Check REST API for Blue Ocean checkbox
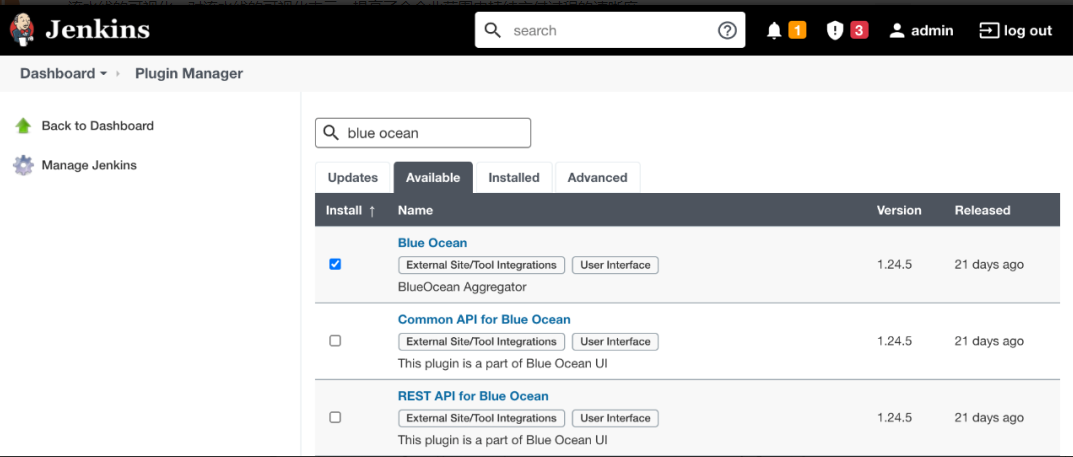 pos(335,417)
